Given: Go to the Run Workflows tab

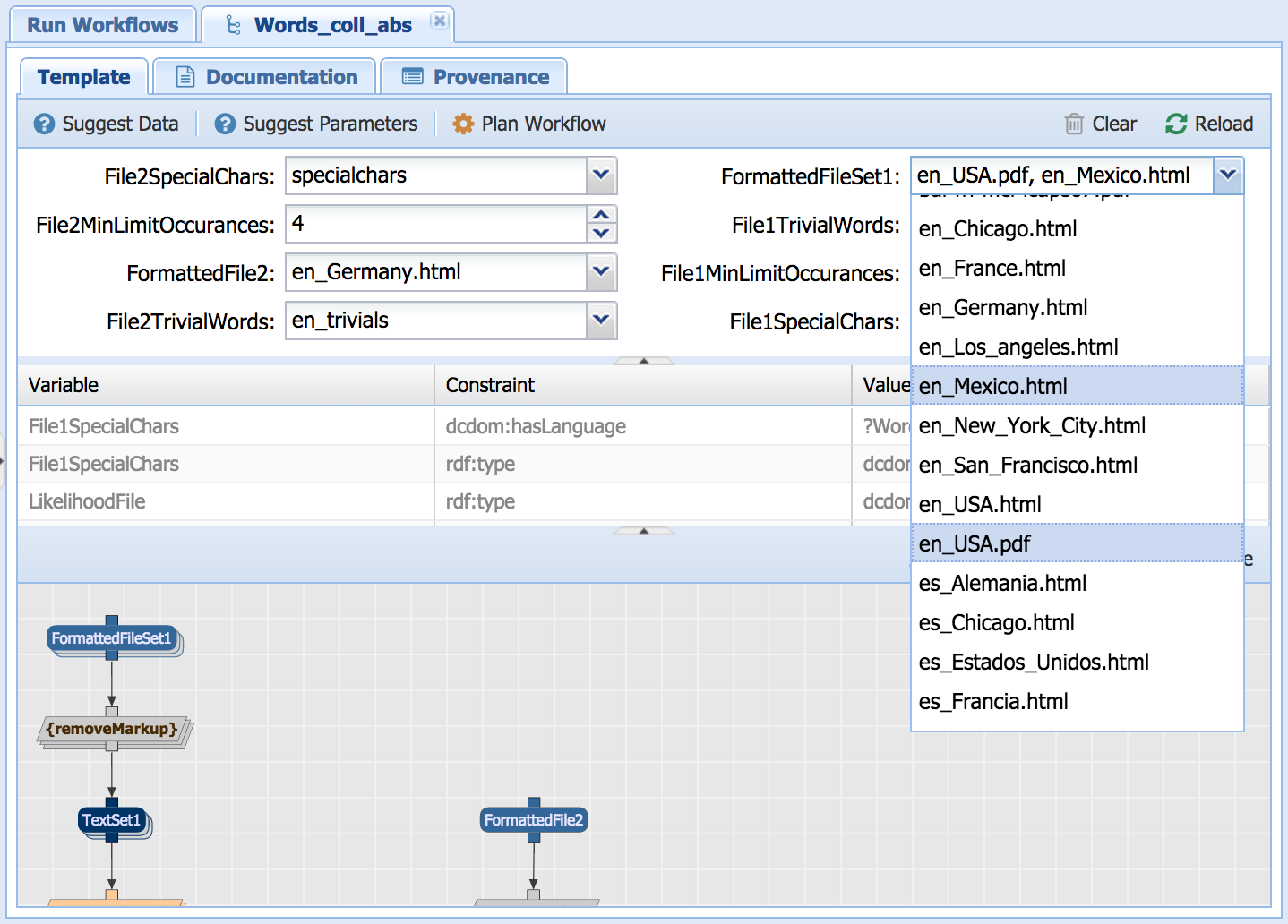Looking at the screenshot, I should pos(102,25).
